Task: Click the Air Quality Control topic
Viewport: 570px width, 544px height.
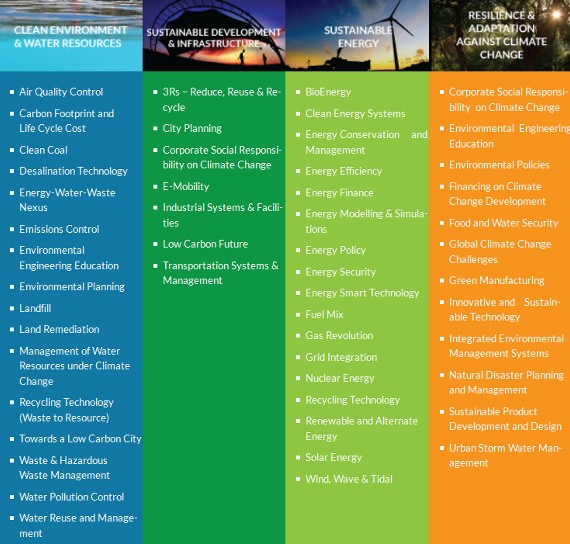Action: [61, 92]
